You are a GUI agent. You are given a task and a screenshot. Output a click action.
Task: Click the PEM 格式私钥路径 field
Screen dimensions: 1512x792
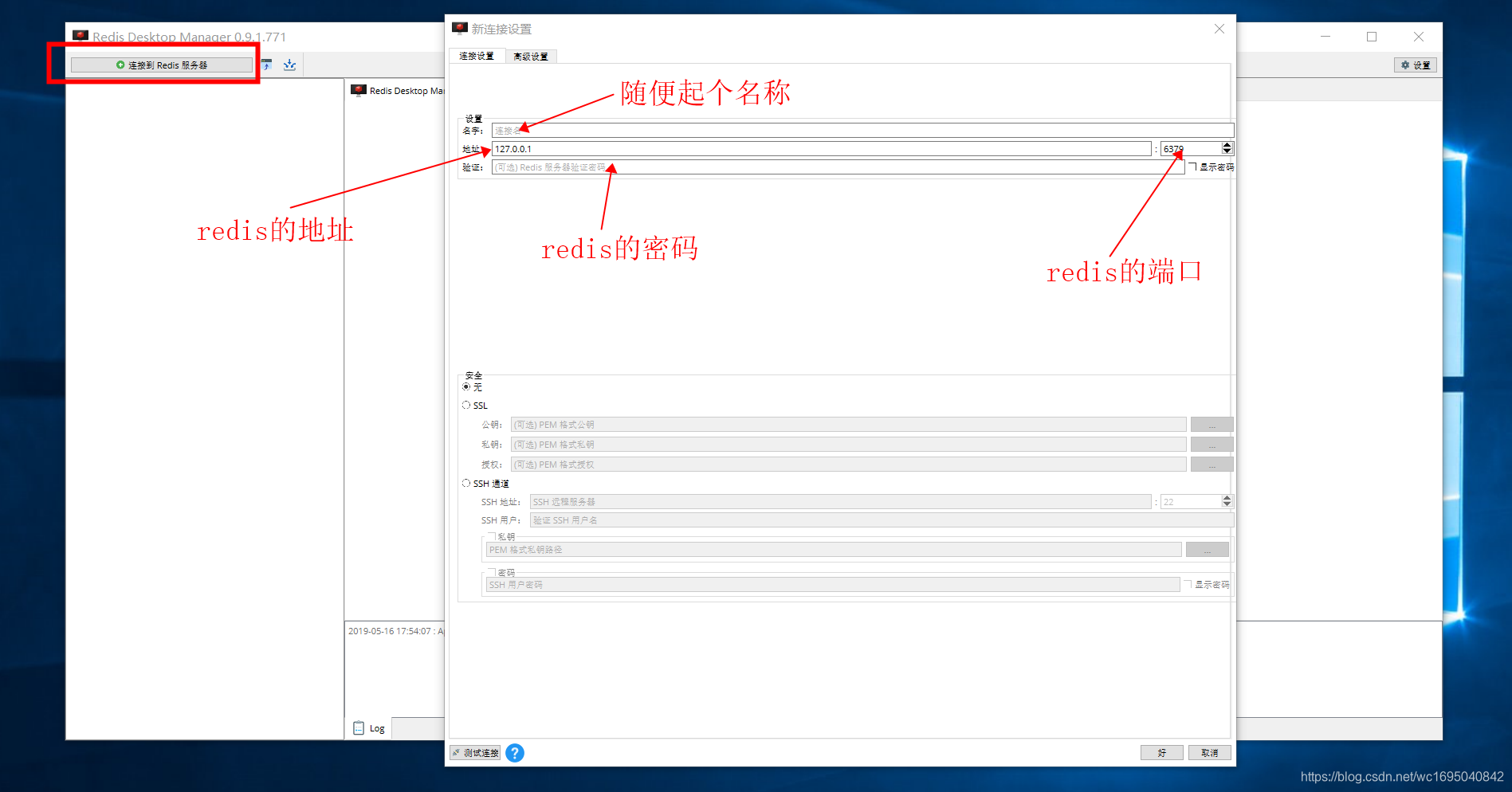tap(834, 550)
